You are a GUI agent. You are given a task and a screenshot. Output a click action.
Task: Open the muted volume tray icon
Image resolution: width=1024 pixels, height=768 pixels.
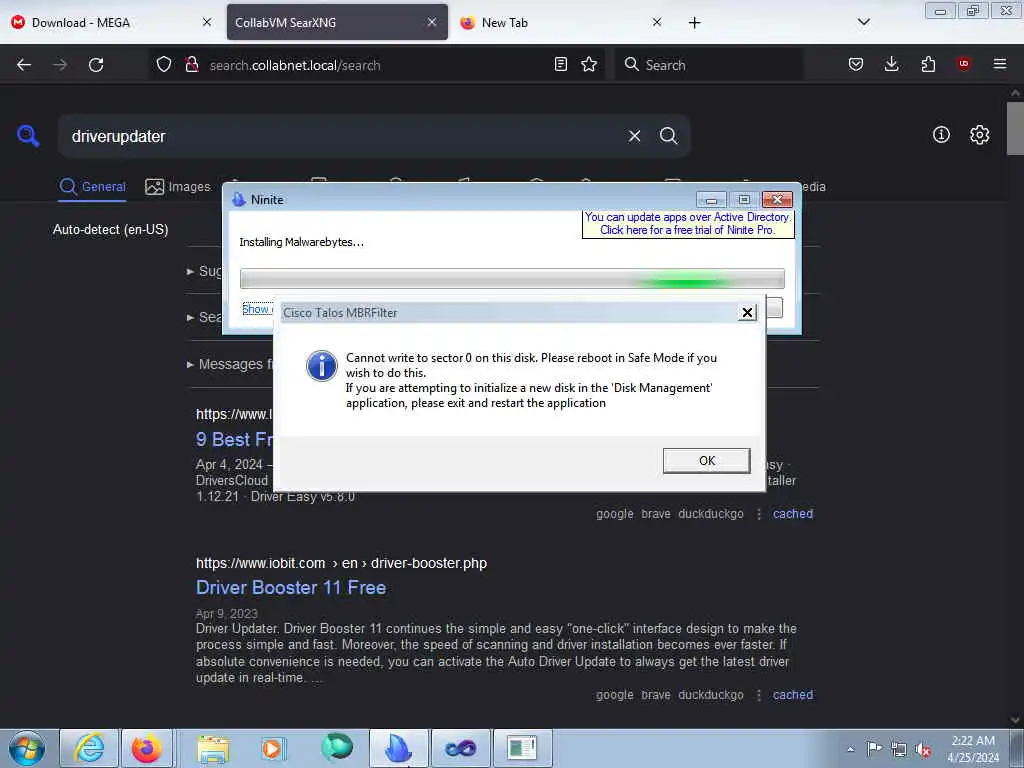[x=923, y=749]
